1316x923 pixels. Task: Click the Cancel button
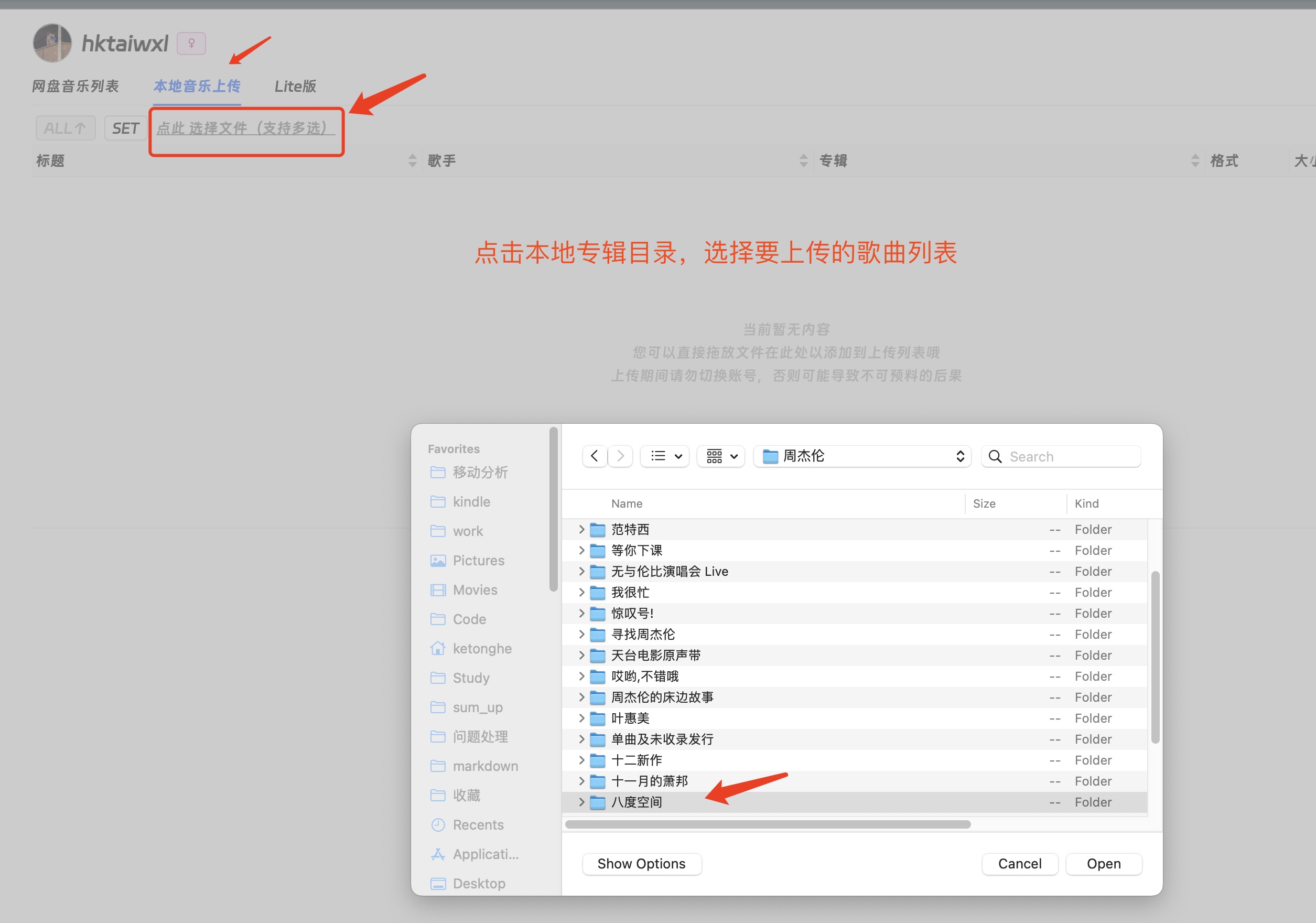pyautogui.click(x=1019, y=863)
